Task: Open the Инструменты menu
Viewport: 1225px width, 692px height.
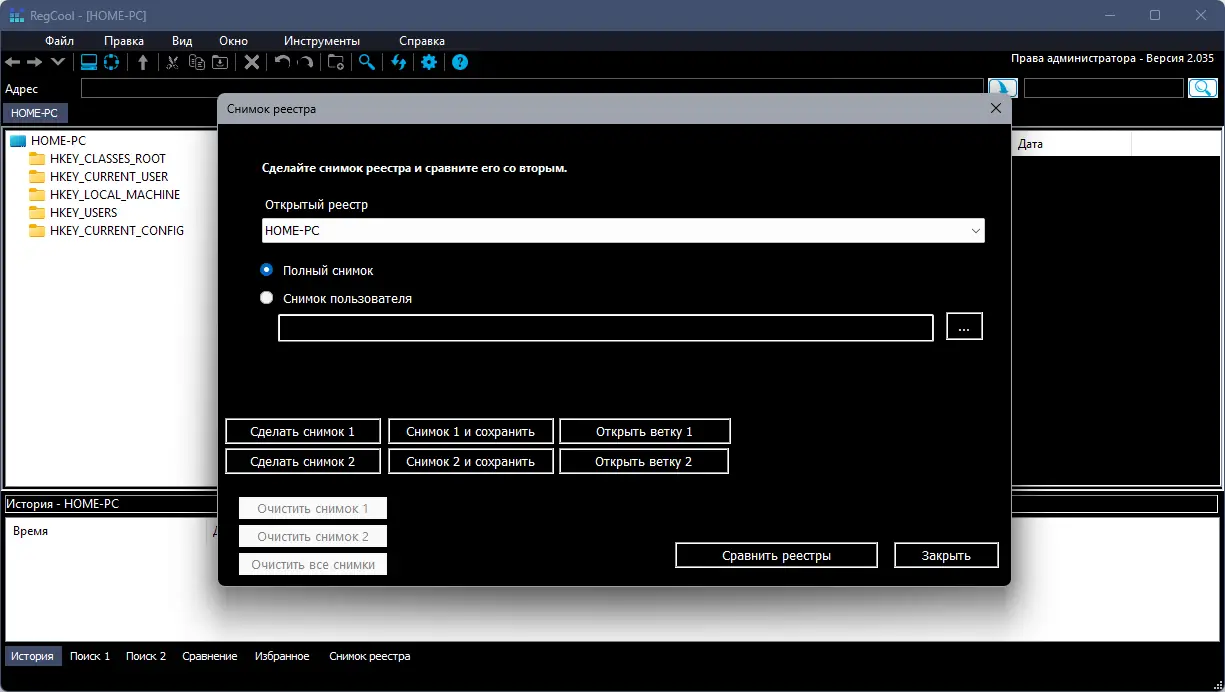Action: click(x=322, y=41)
